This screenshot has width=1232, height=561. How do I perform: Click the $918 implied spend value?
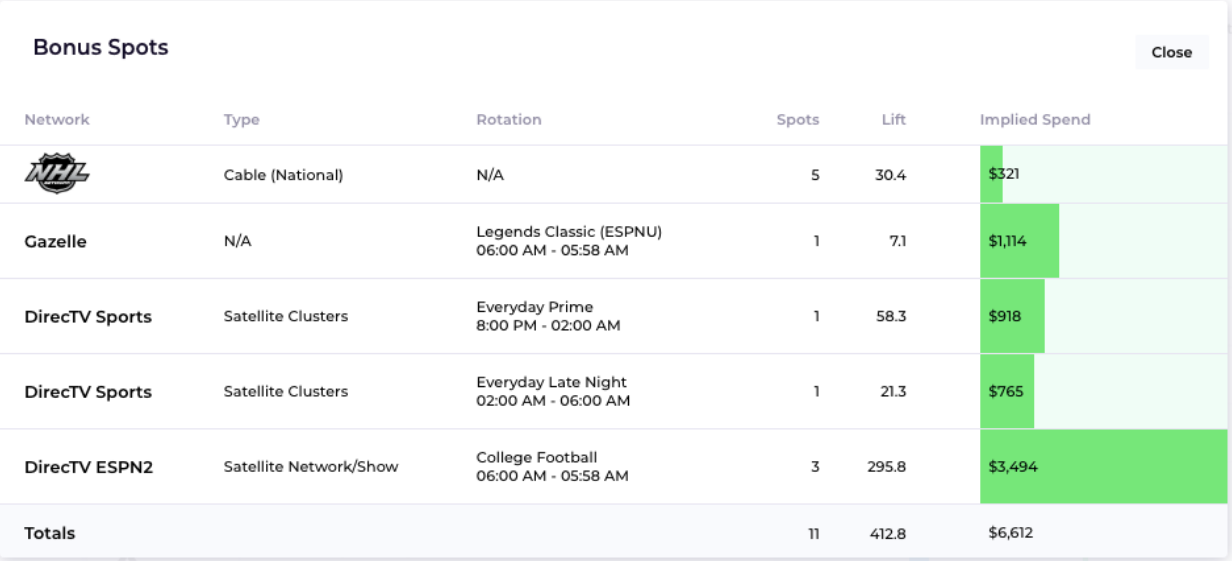tap(1005, 317)
